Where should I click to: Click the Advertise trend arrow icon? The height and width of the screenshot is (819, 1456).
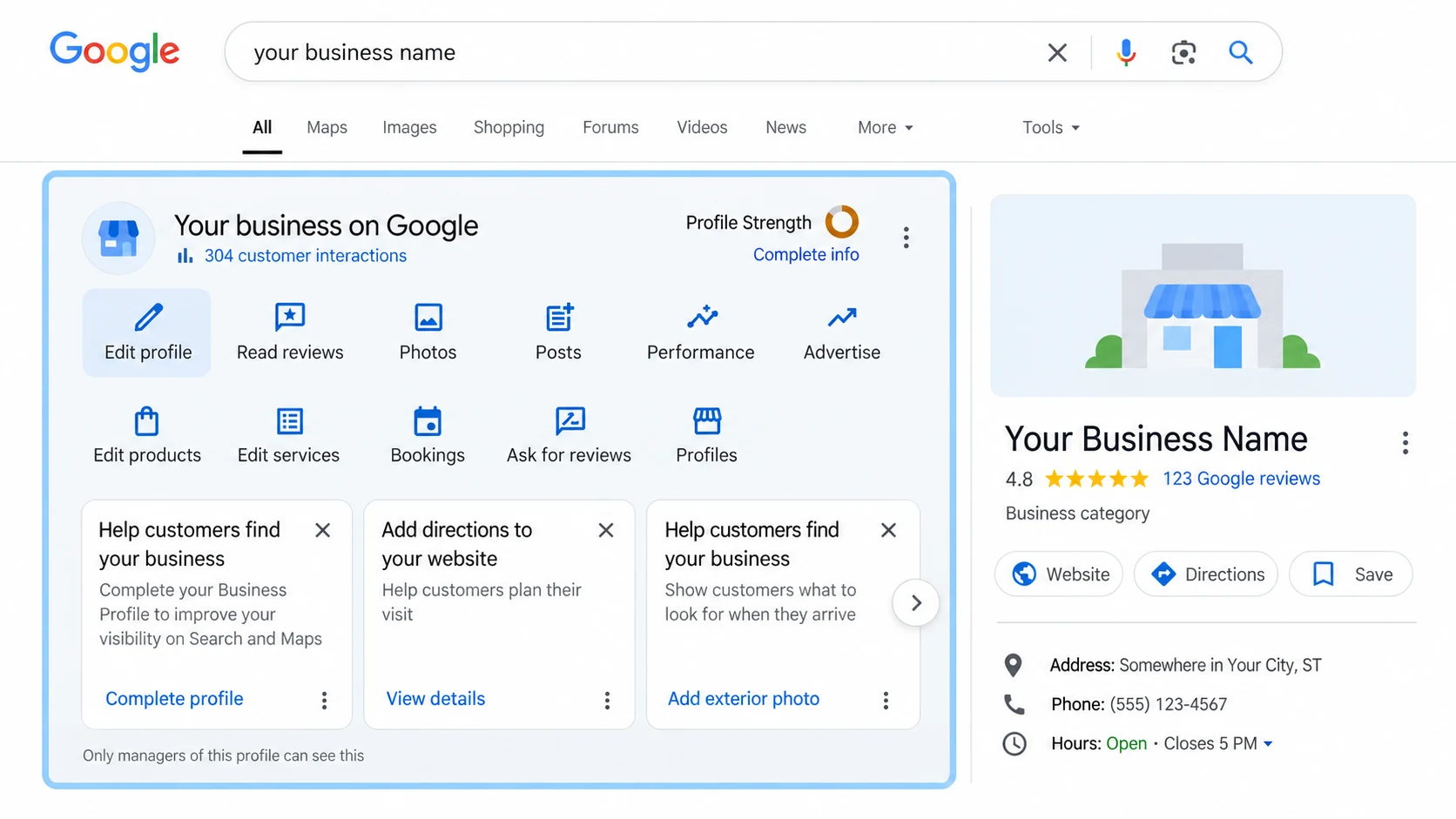click(842, 317)
